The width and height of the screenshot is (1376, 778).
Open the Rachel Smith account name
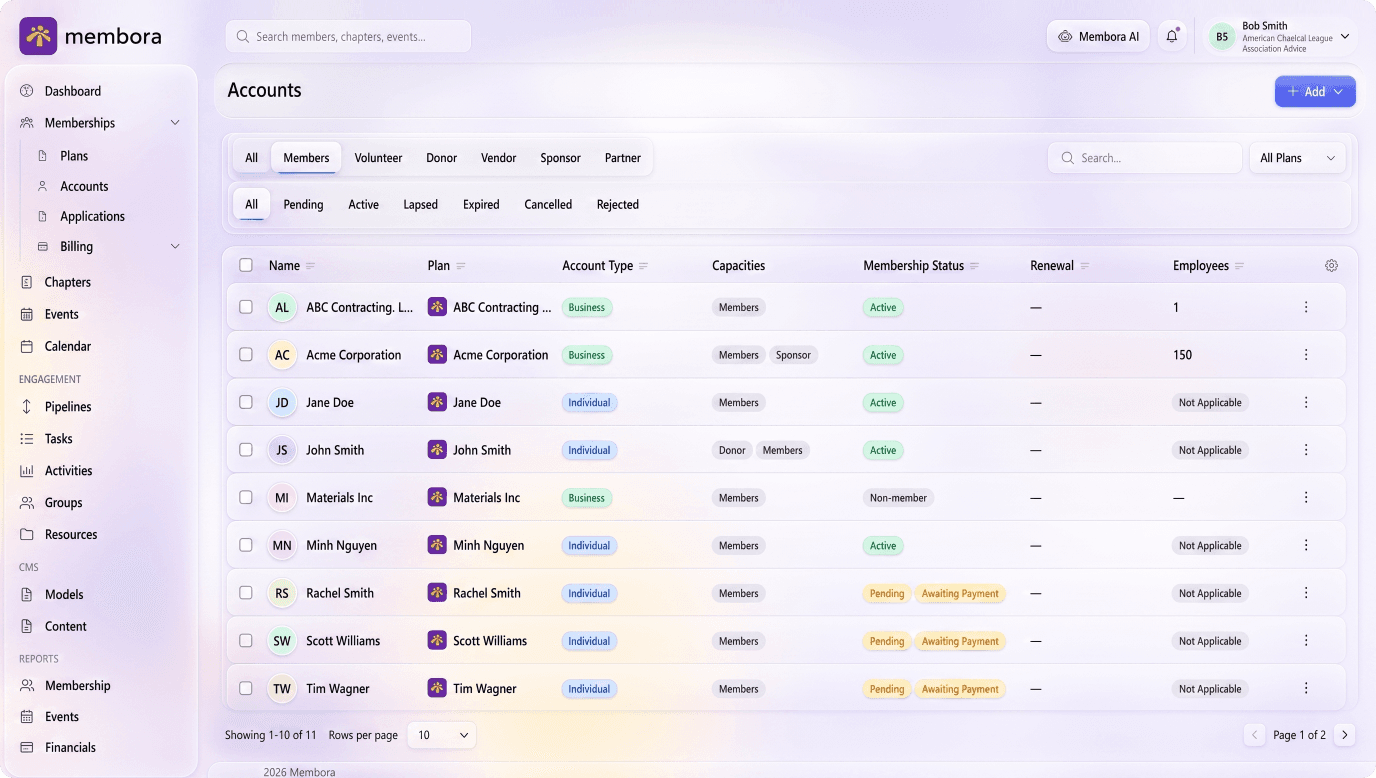point(340,593)
